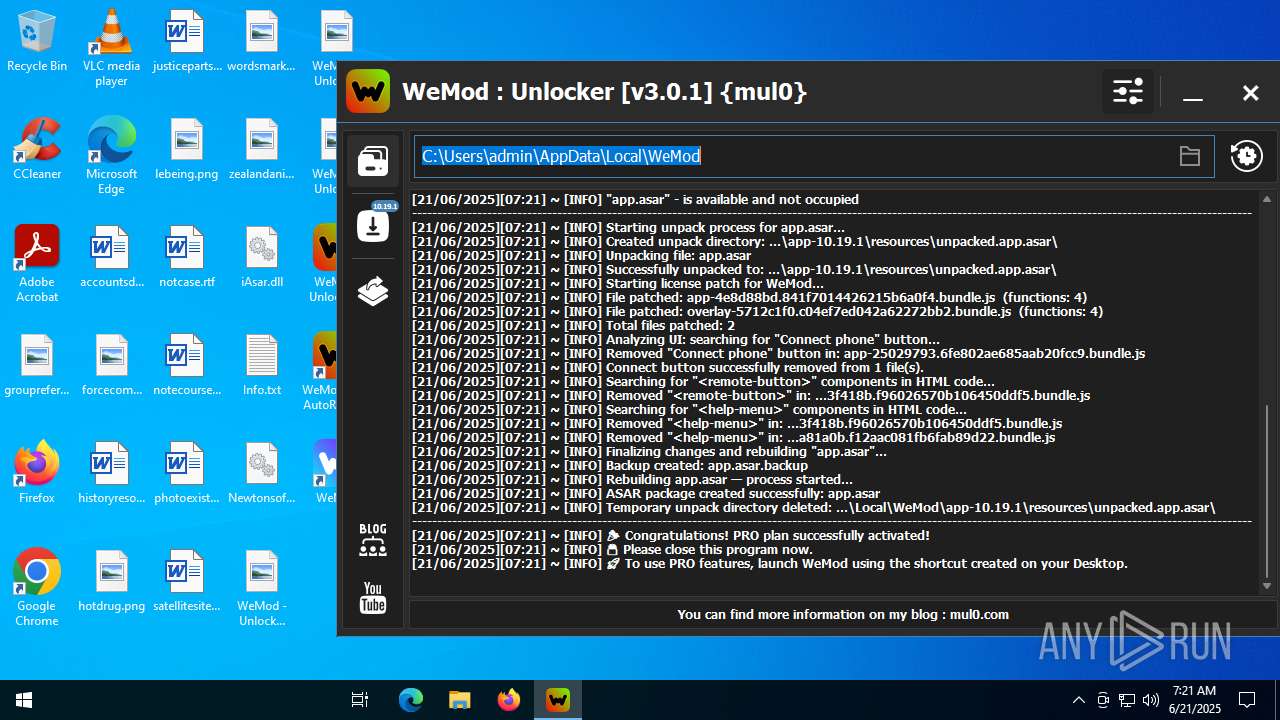Select the historyreso document on the desktop
Viewport: 1280px width, 720px height.
[x=112, y=473]
